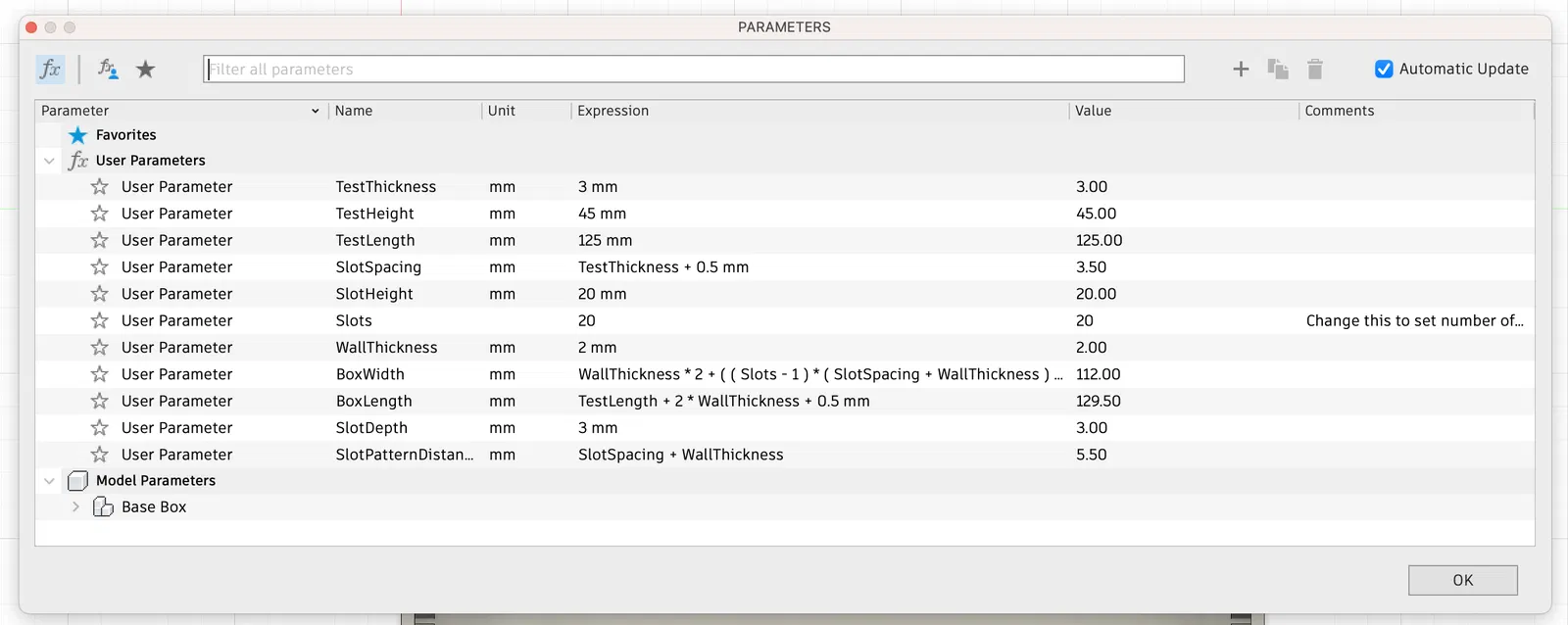Click the Name column header
Screen dimensions: 1568x625
click(x=354, y=111)
